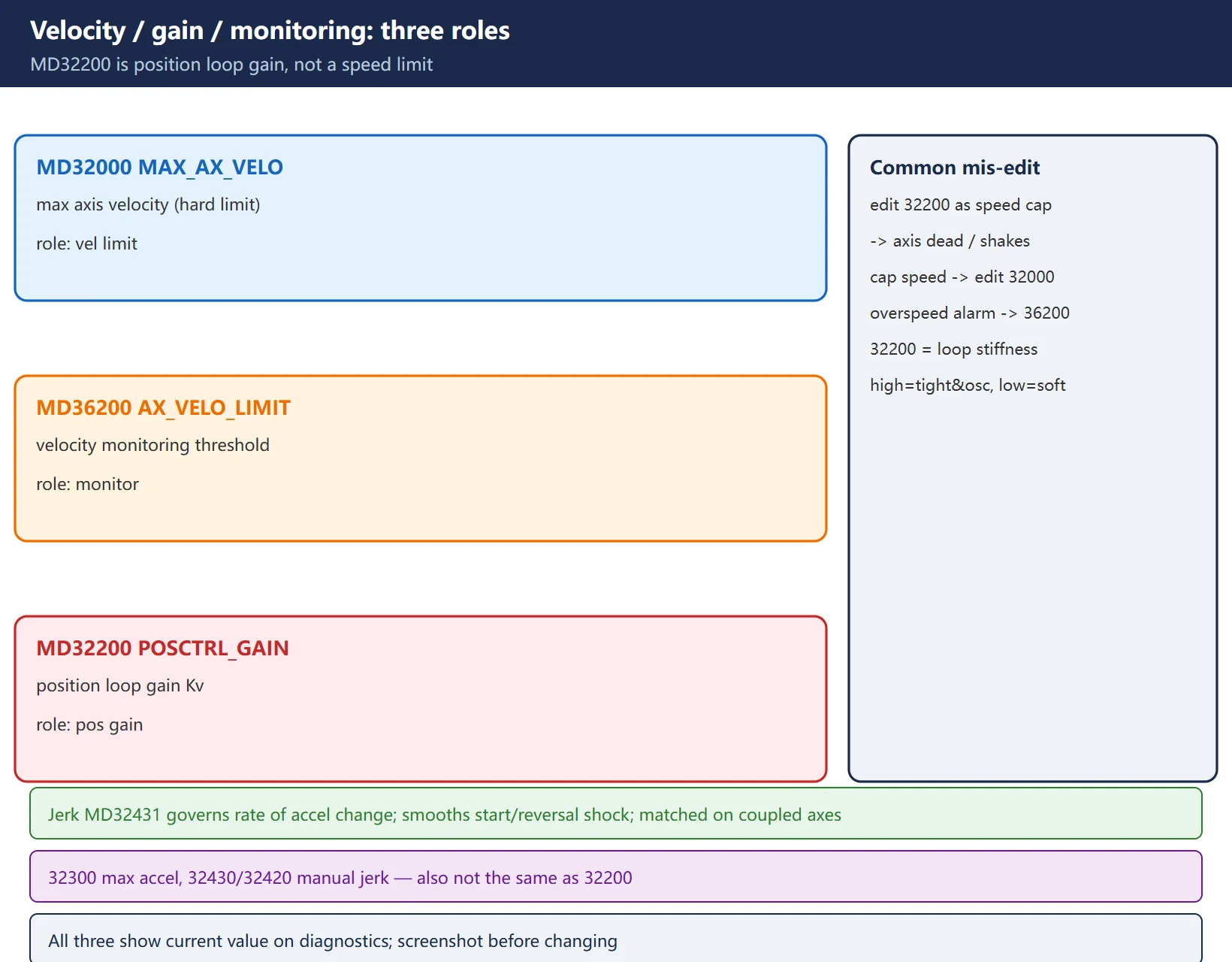Click 'overspeed alarm -> 36200' line
This screenshot has height=962, width=1232.
point(970,313)
